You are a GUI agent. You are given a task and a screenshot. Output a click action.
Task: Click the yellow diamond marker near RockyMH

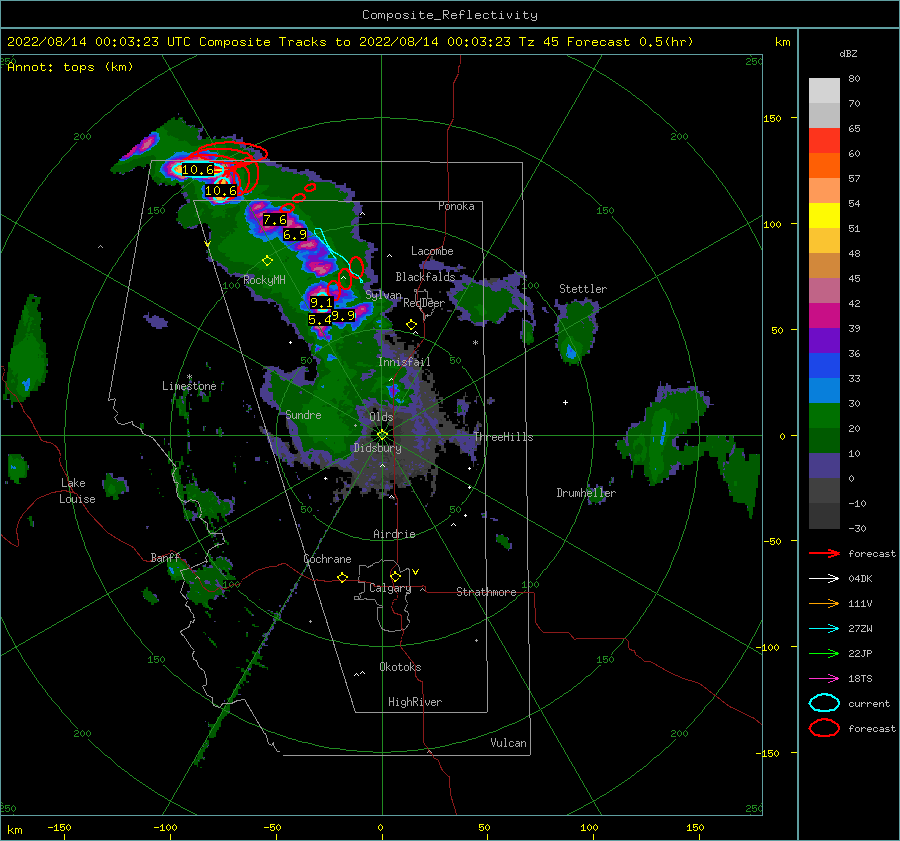[x=267, y=261]
